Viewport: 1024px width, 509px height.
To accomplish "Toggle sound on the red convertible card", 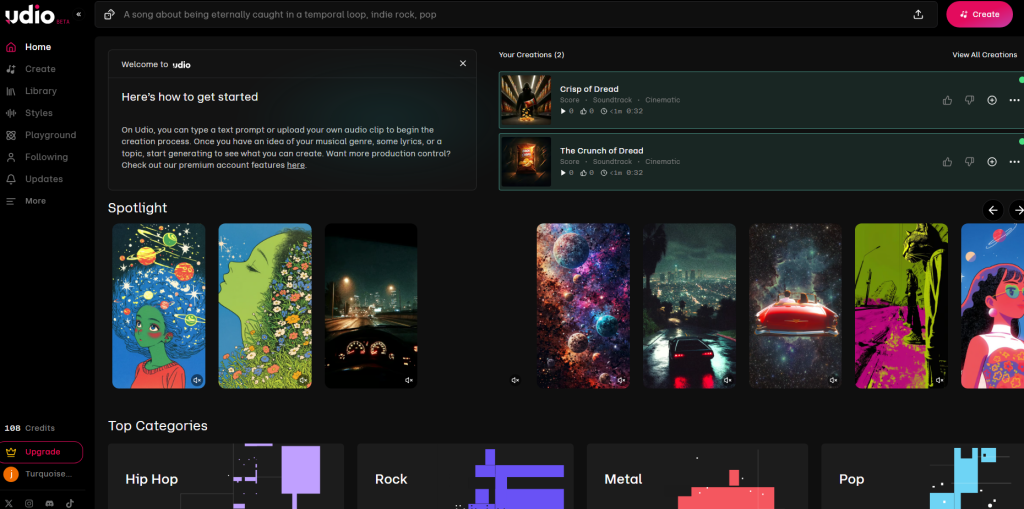I will [833, 380].
